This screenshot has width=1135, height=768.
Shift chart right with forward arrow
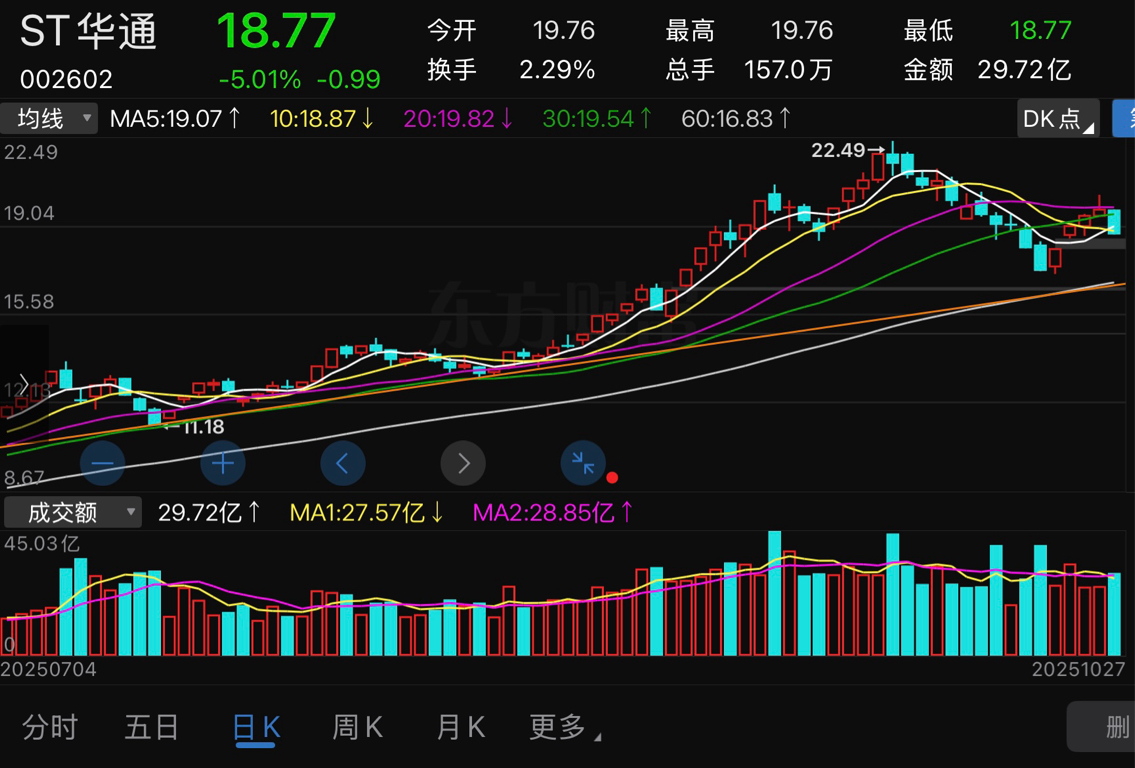[x=463, y=463]
